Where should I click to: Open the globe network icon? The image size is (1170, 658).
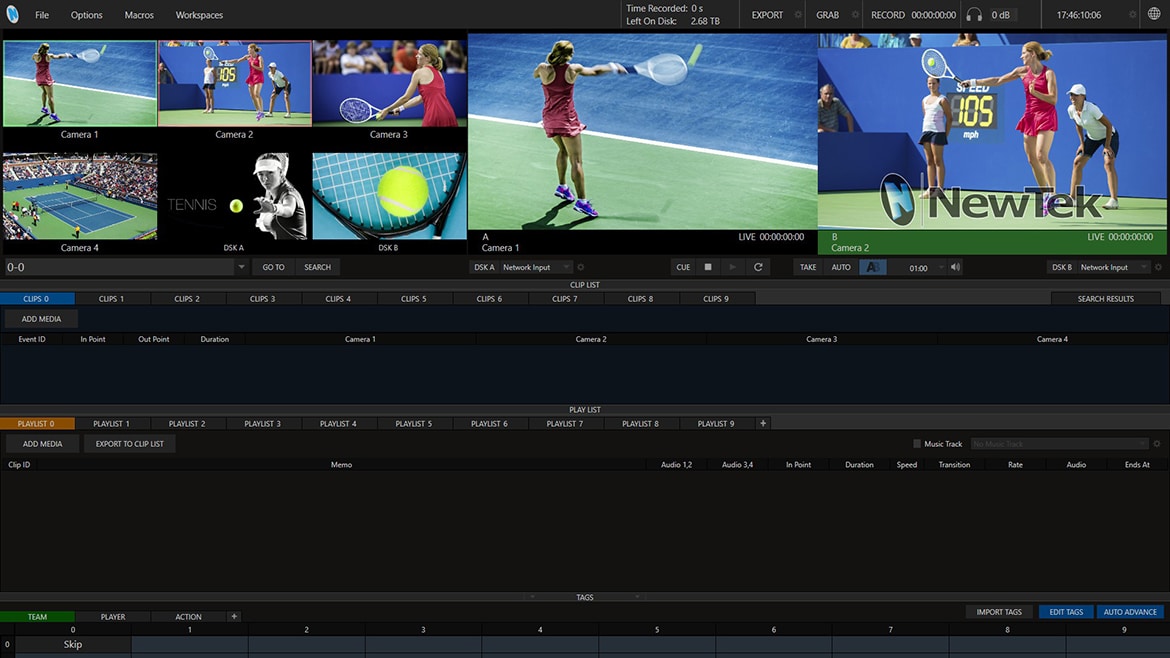[1155, 15]
